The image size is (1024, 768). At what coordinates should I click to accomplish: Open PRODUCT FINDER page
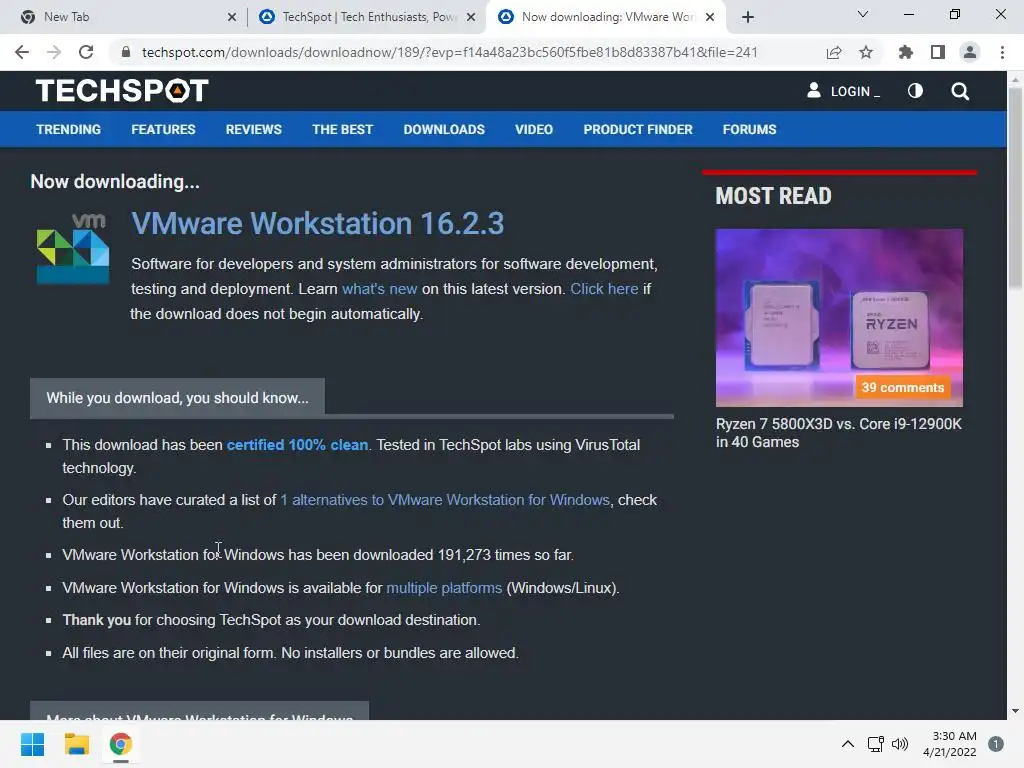[638, 129]
